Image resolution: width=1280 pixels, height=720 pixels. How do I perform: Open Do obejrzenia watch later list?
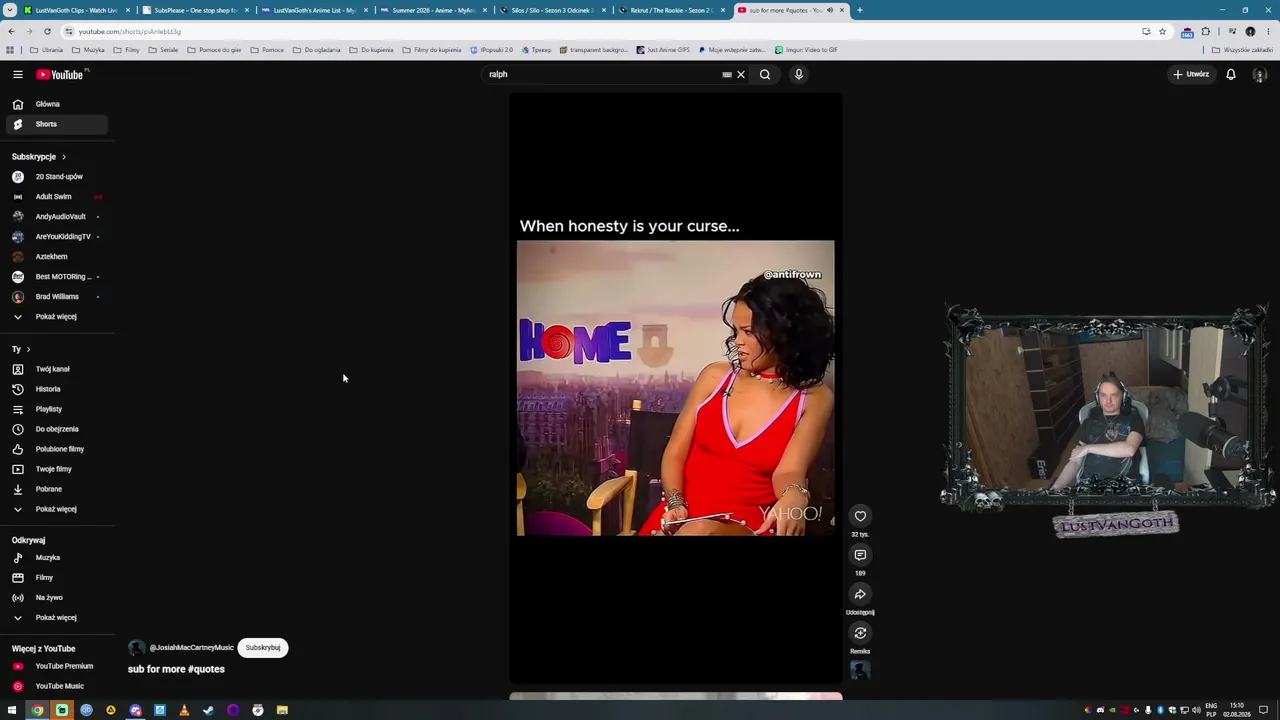55,429
